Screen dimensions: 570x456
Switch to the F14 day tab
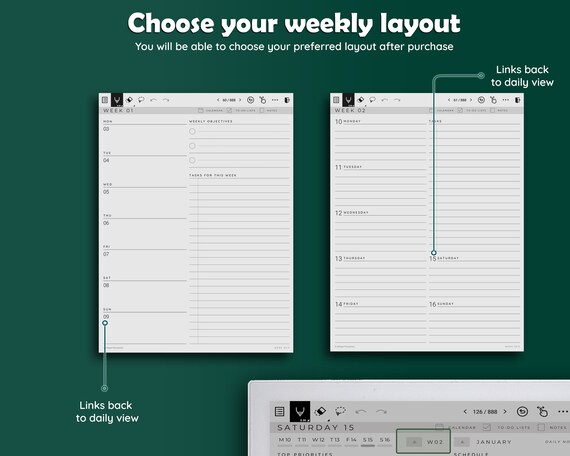(351, 440)
